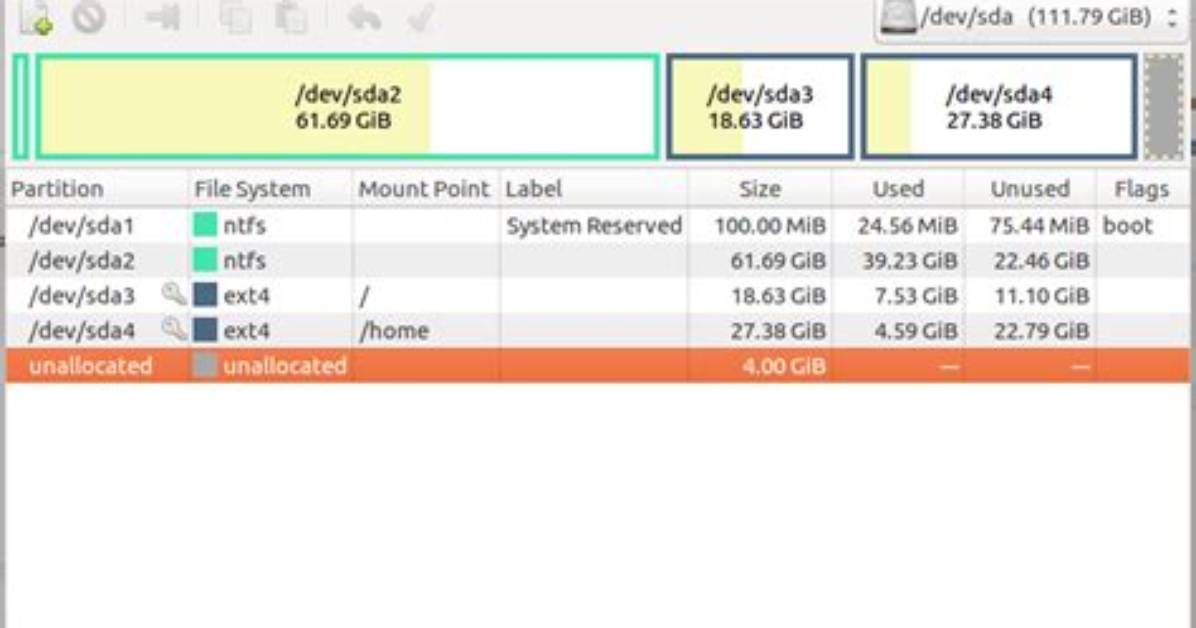This screenshot has height=628, width=1196.
Task: Click the '61.69 GiB' cell in the Size column
Action: click(x=777, y=261)
